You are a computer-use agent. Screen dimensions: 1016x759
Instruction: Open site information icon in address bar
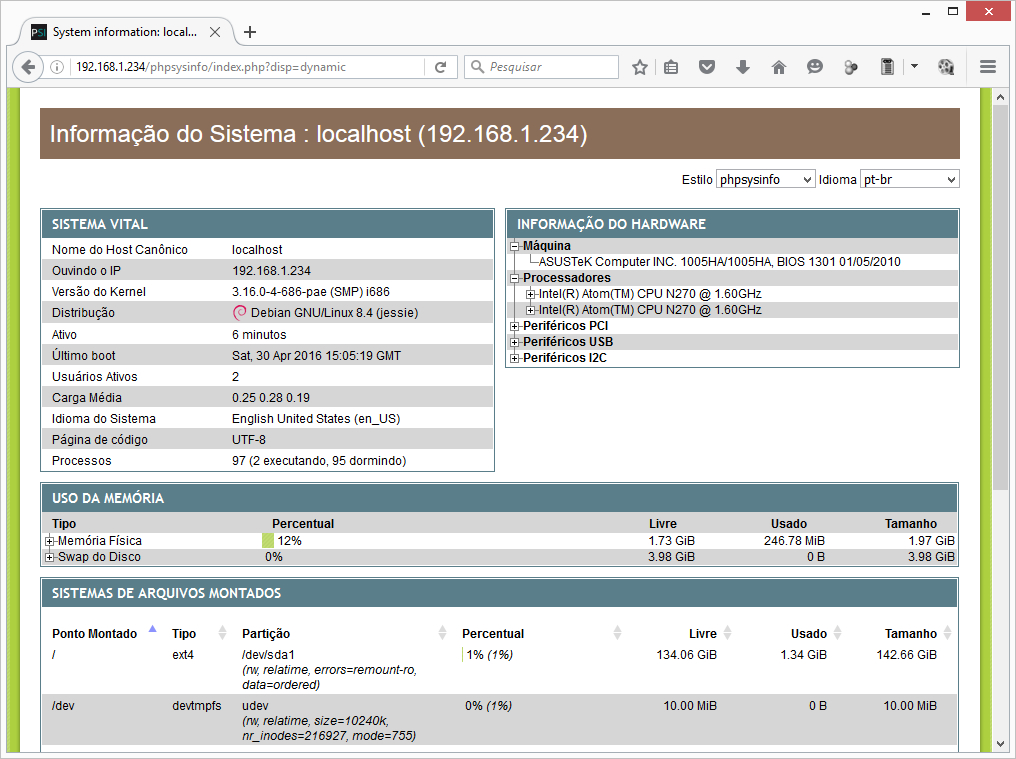57,67
